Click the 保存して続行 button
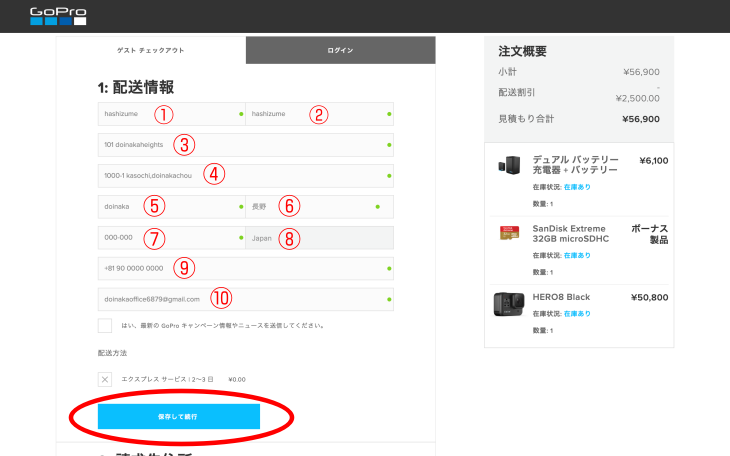 (x=179, y=416)
